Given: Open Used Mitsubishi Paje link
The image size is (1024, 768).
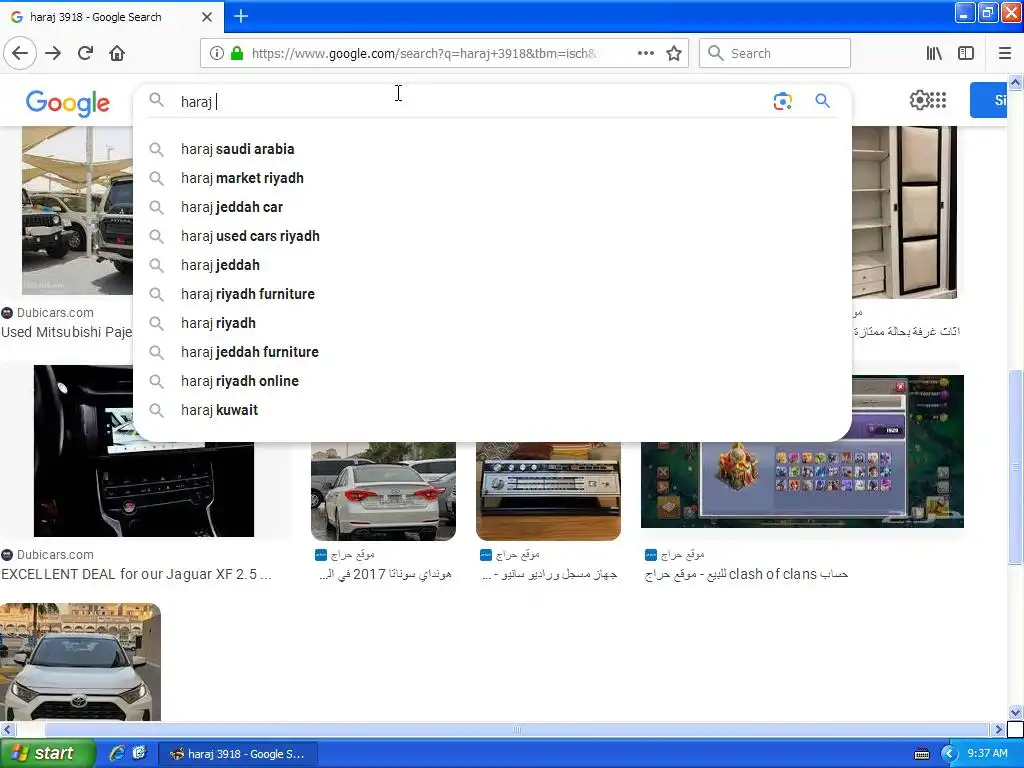Looking at the screenshot, I should (67, 332).
